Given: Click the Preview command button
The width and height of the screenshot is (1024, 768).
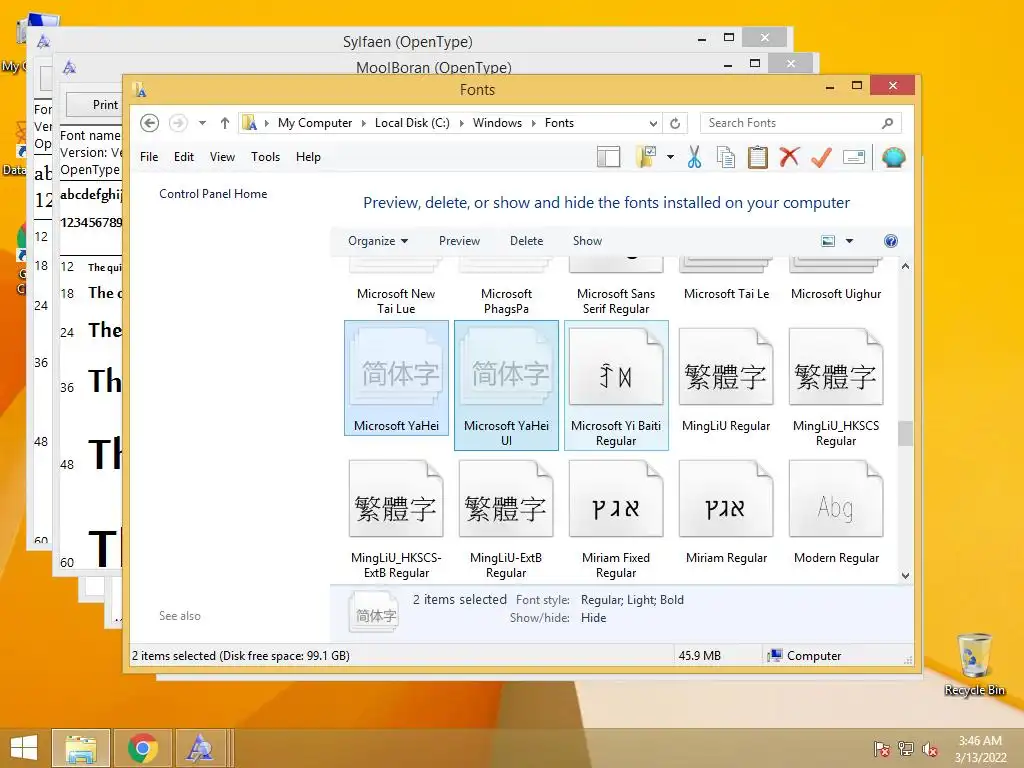Looking at the screenshot, I should (x=459, y=241).
